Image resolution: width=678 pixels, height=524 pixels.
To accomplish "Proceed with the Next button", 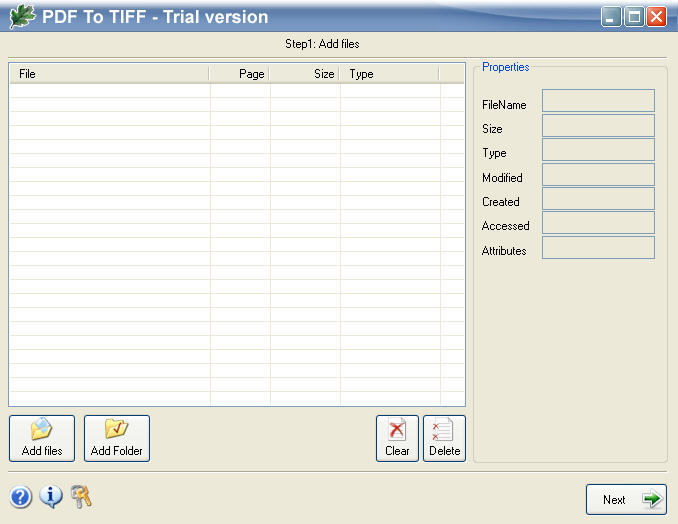I will [x=626, y=499].
